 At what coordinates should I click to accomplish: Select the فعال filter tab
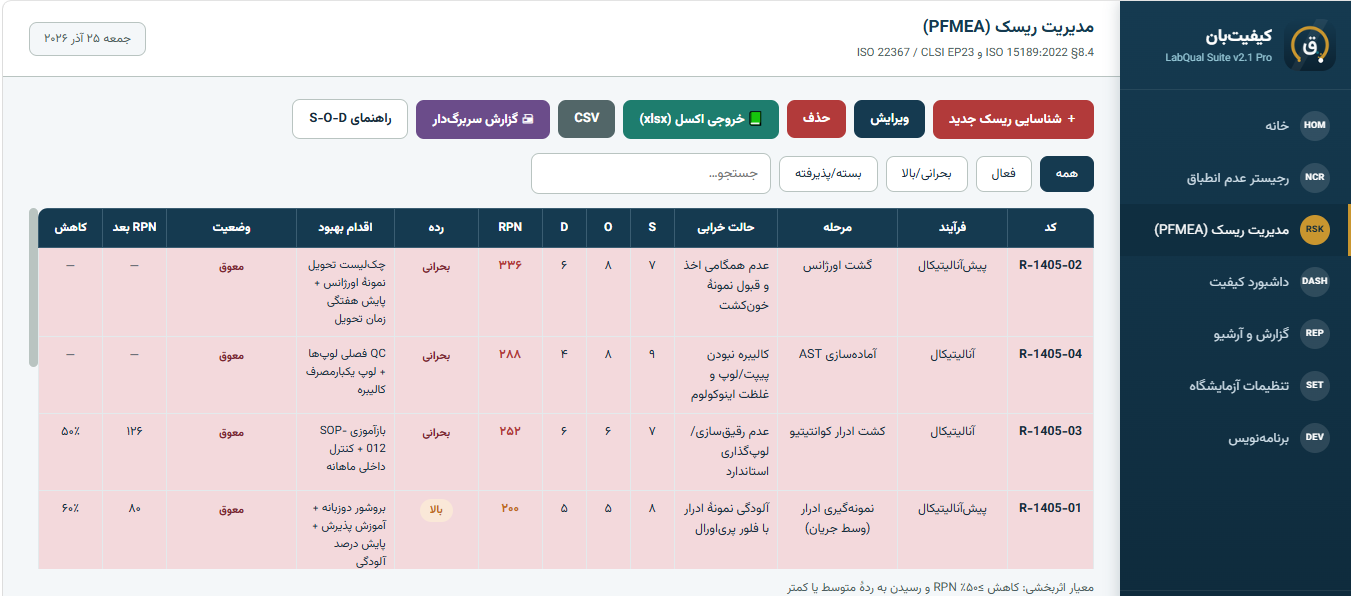click(x=1003, y=174)
